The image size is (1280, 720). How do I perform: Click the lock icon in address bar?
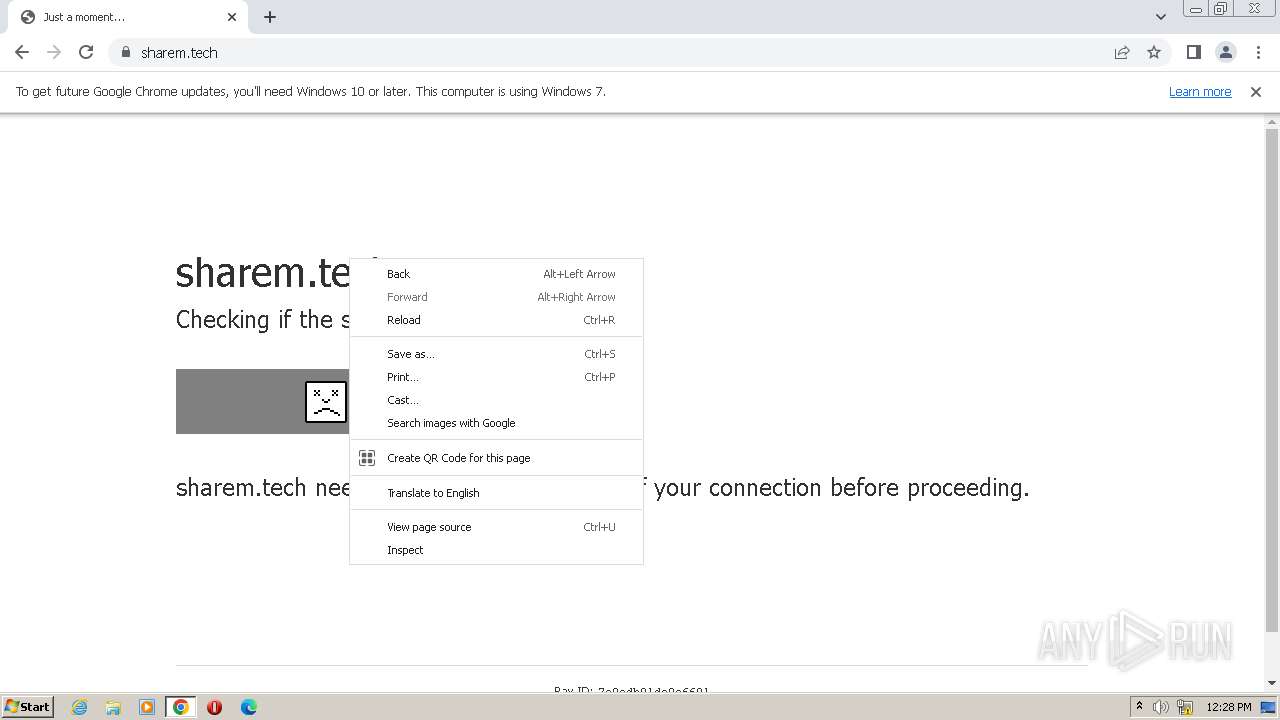125,52
